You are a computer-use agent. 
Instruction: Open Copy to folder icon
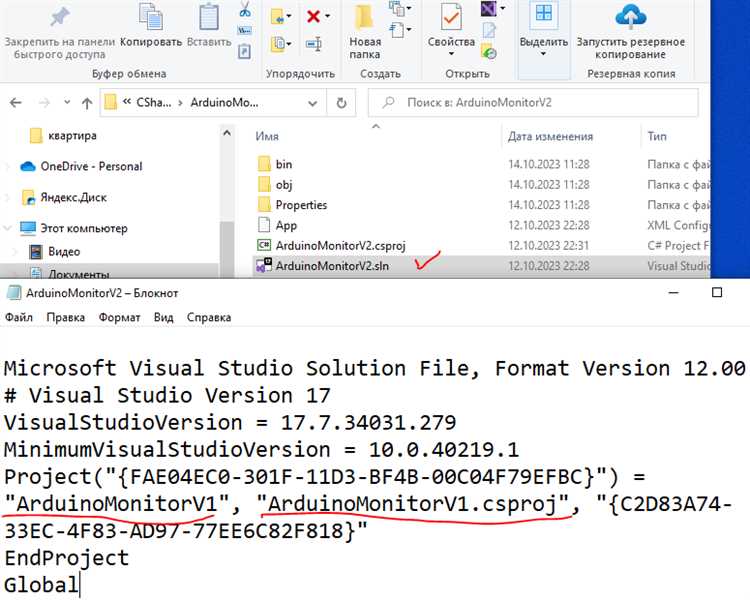(x=278, y=44)
